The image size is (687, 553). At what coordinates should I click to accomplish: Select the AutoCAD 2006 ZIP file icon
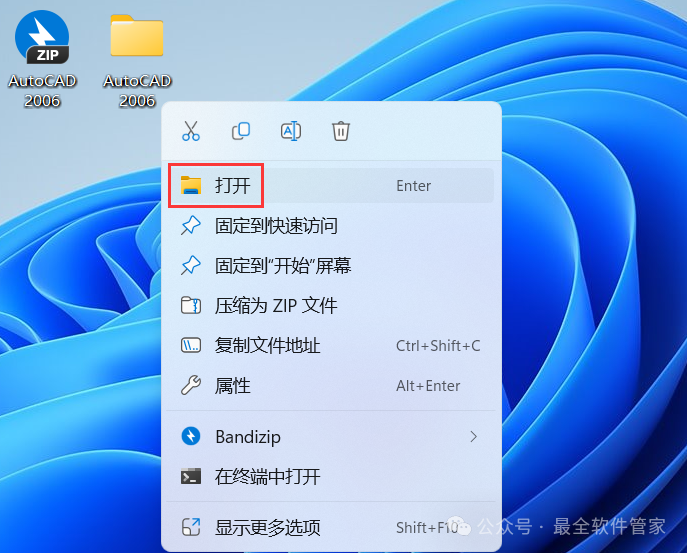click(x=42, y=39)
